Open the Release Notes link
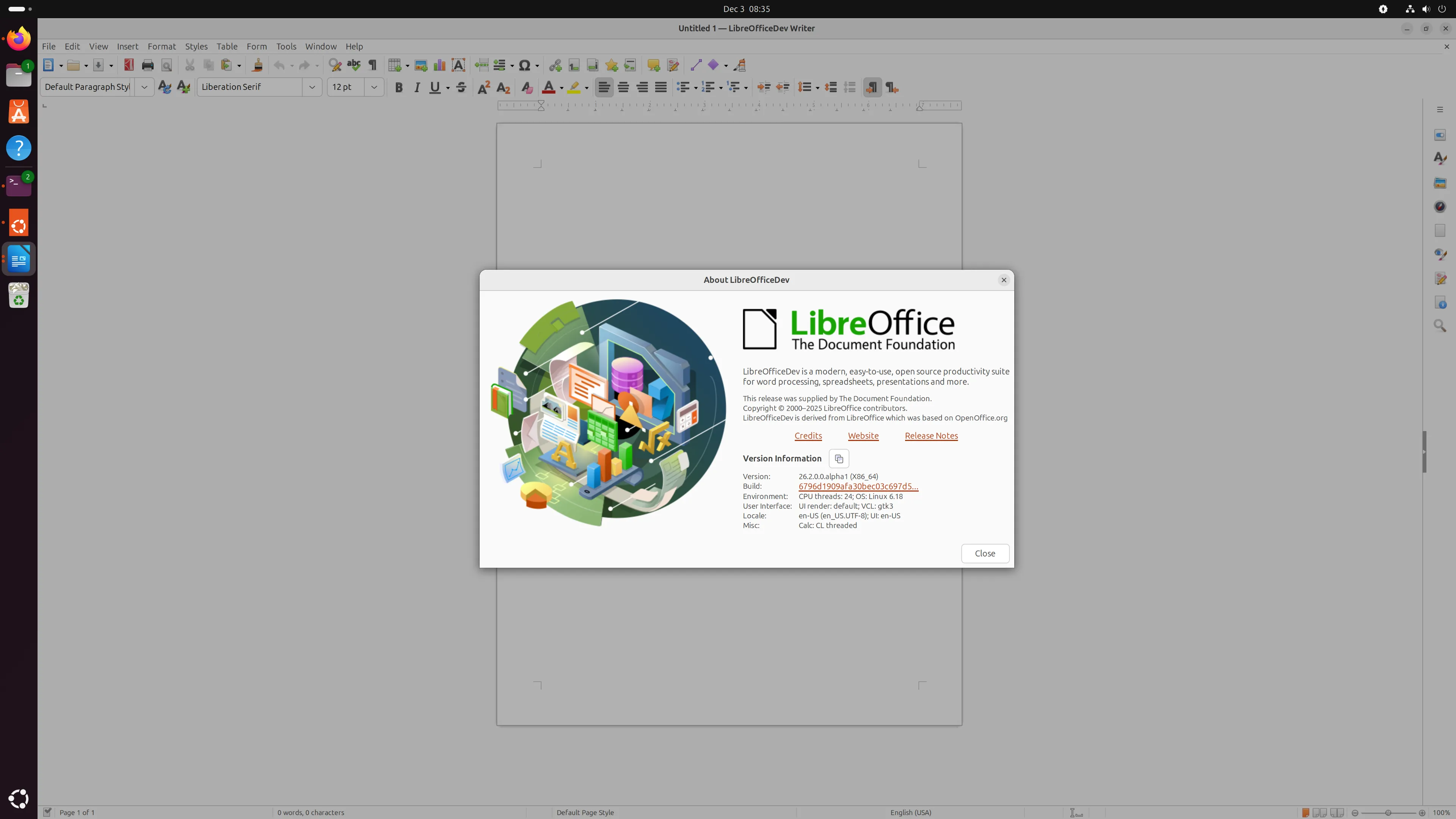The width and height of the screenshot is (1456, 819). pos(931,436)
